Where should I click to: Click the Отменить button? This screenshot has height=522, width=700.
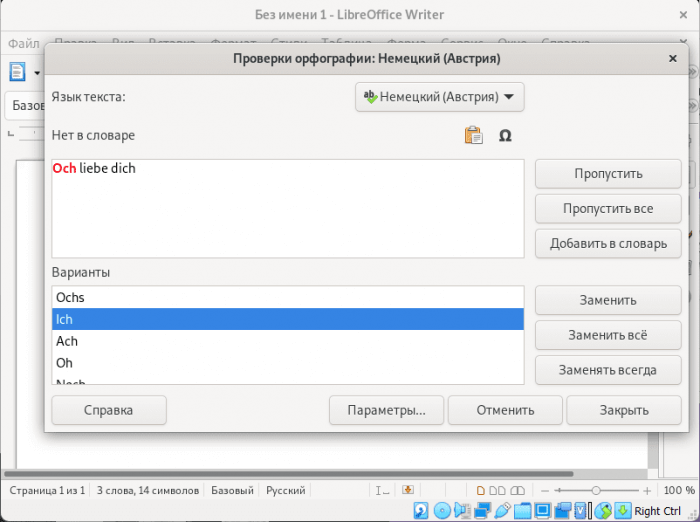coord(505,410)
